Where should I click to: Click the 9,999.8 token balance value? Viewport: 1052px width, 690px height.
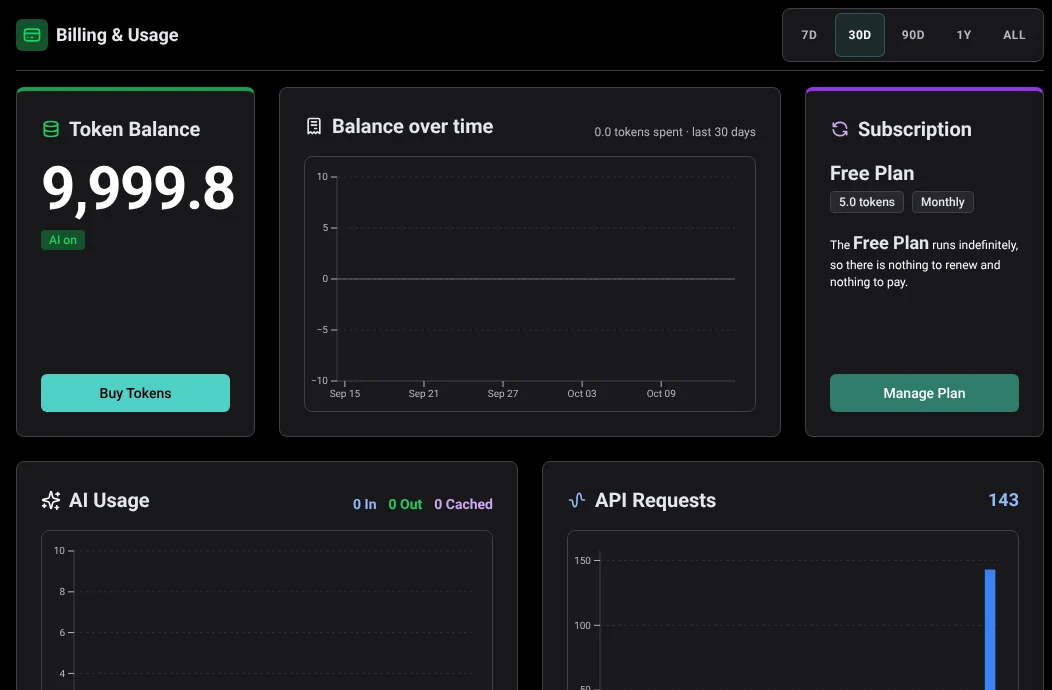(x=138, y=189)
